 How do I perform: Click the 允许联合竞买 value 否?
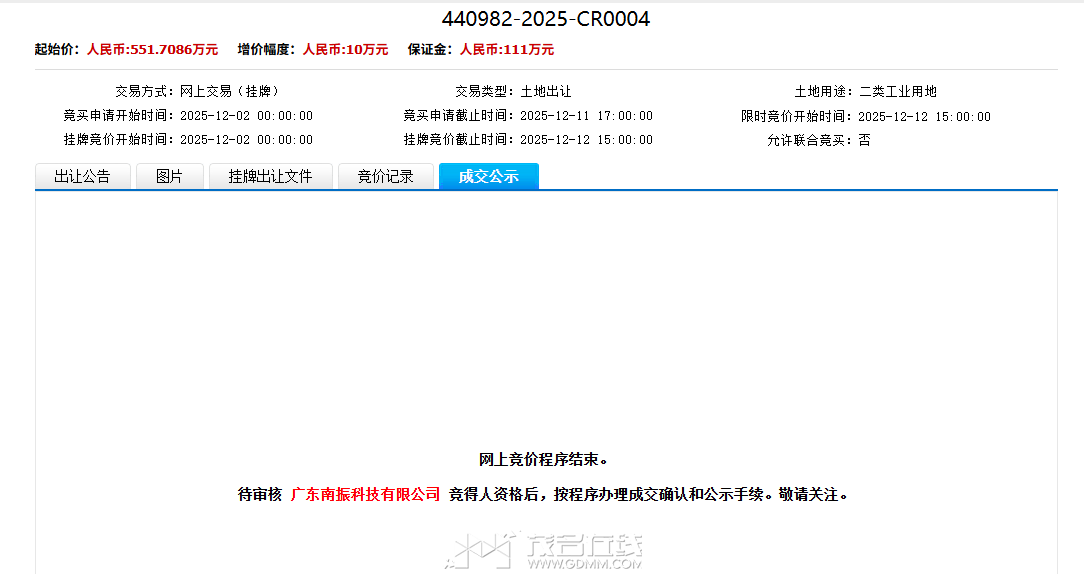tap(864, 140)
